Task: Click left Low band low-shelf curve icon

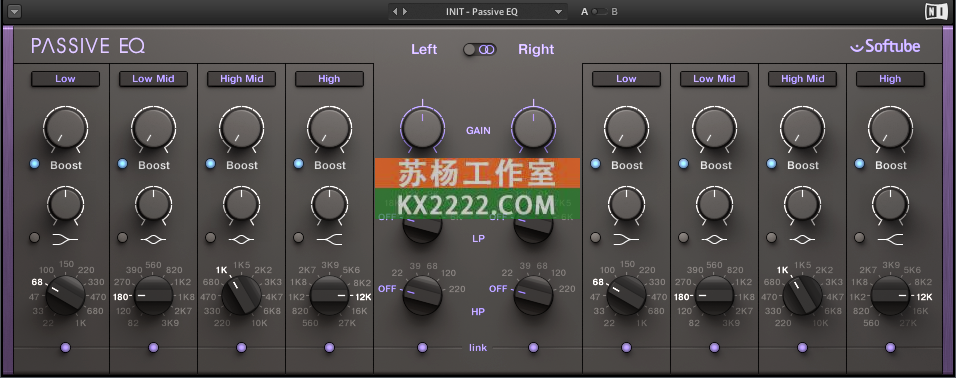Action: [x=65, y=240]
